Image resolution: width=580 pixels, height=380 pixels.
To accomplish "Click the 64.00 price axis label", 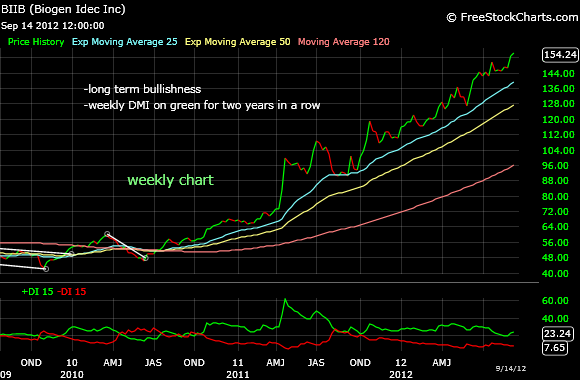I will (555, 227).
